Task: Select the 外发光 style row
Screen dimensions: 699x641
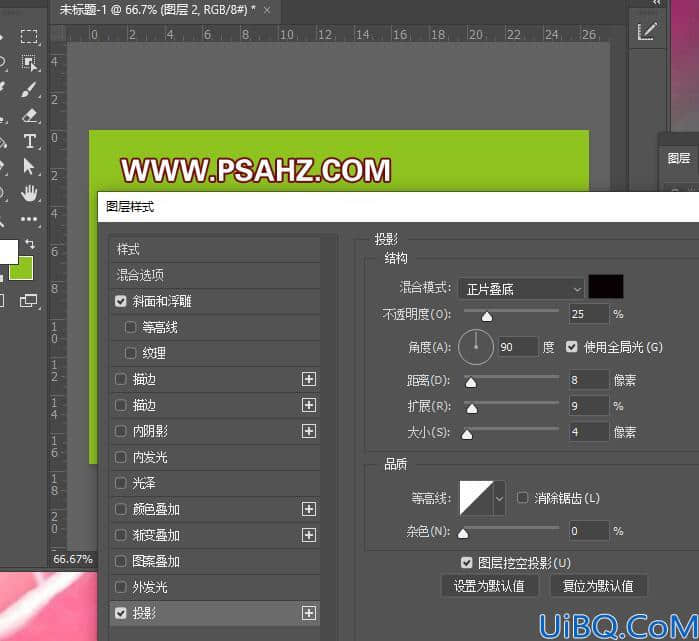Action: point(215,587)
